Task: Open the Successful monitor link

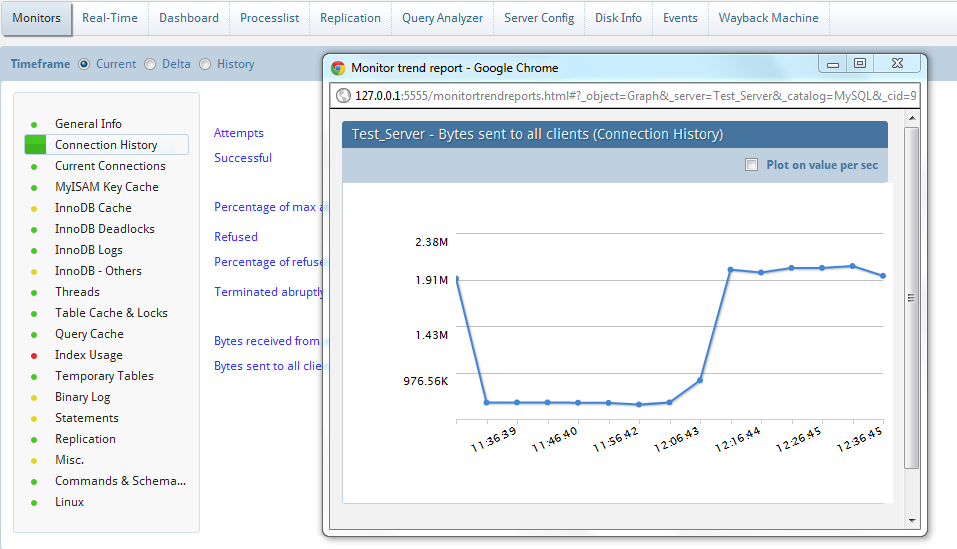Action: (x=243, y=158)
